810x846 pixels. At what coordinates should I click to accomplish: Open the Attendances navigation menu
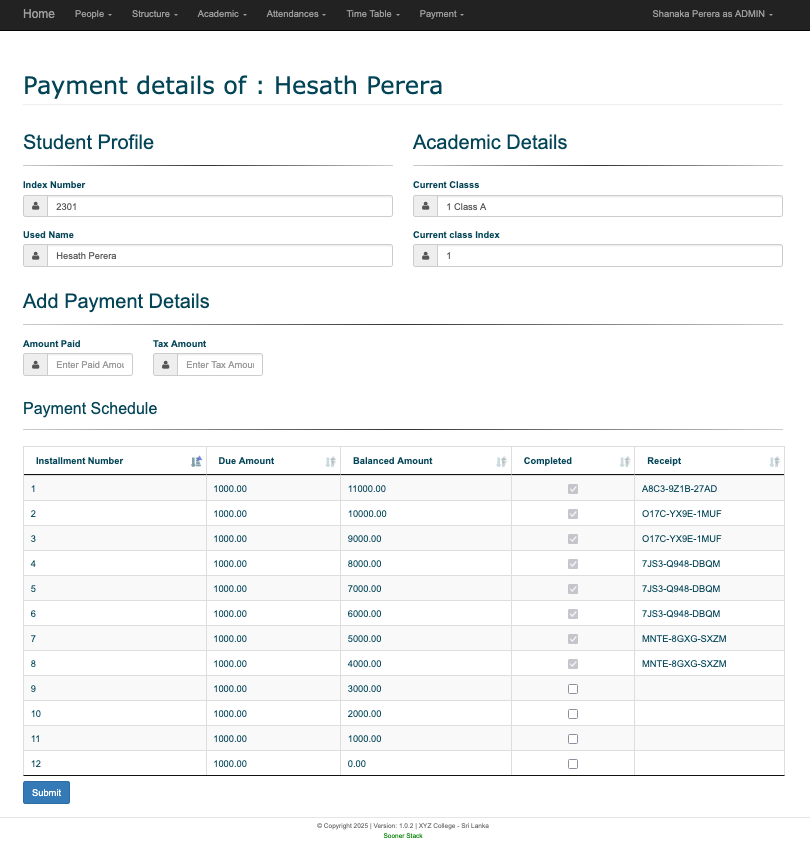point(296,14)
